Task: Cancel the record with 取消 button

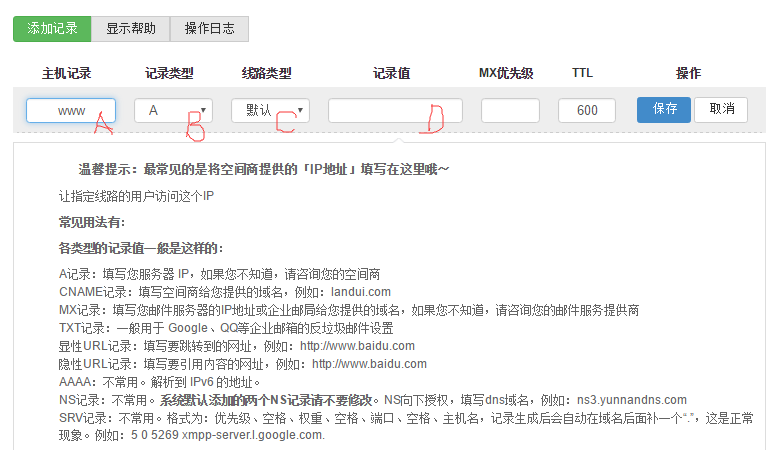Action: point(721,109)
